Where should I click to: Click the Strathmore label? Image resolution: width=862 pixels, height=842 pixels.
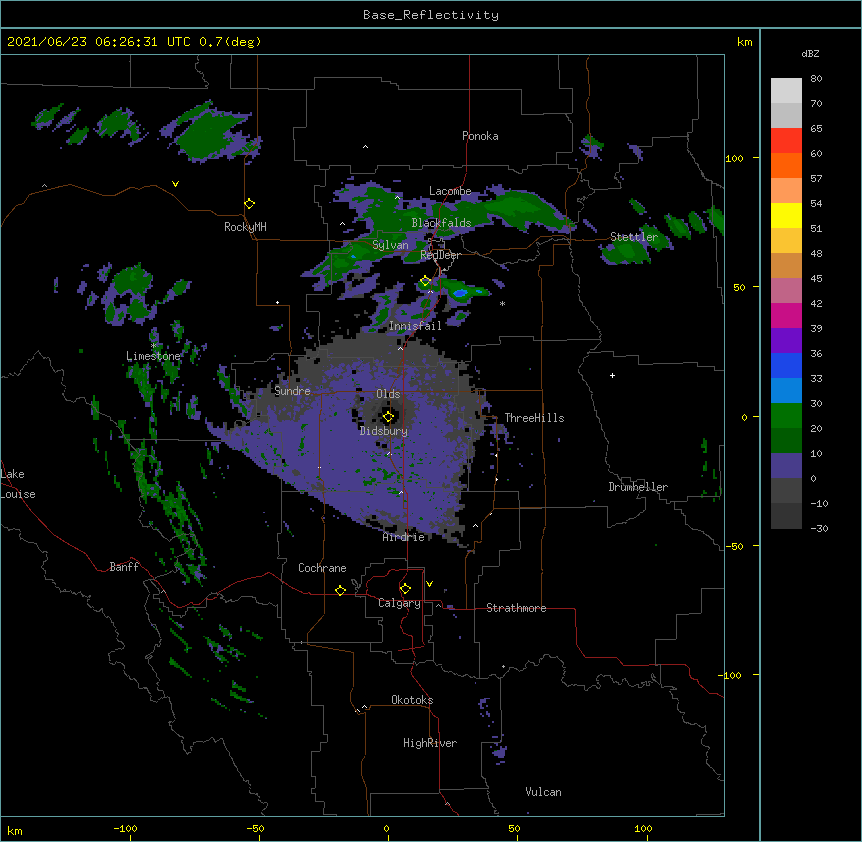click(516, 608)
